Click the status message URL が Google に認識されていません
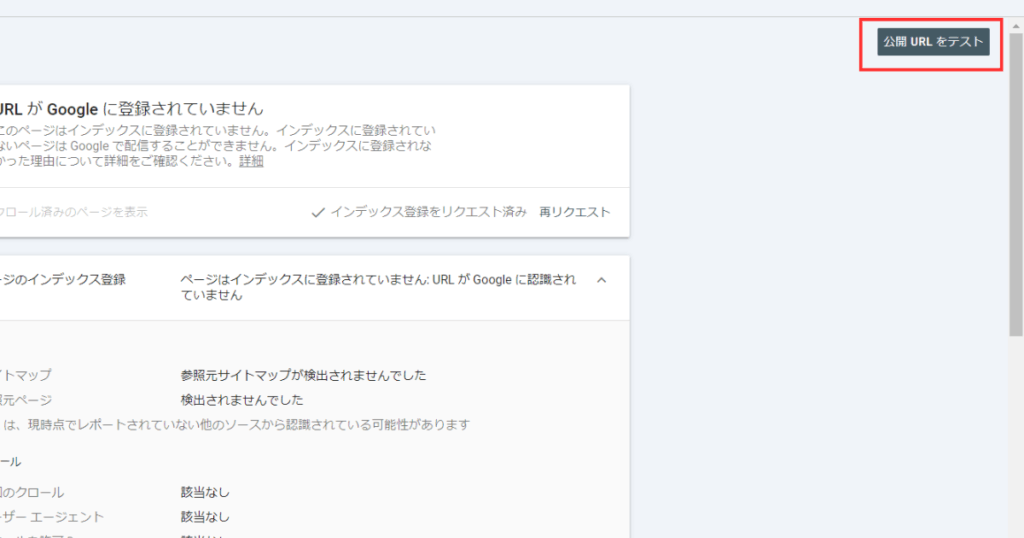1024x538 pixels. 378,287
